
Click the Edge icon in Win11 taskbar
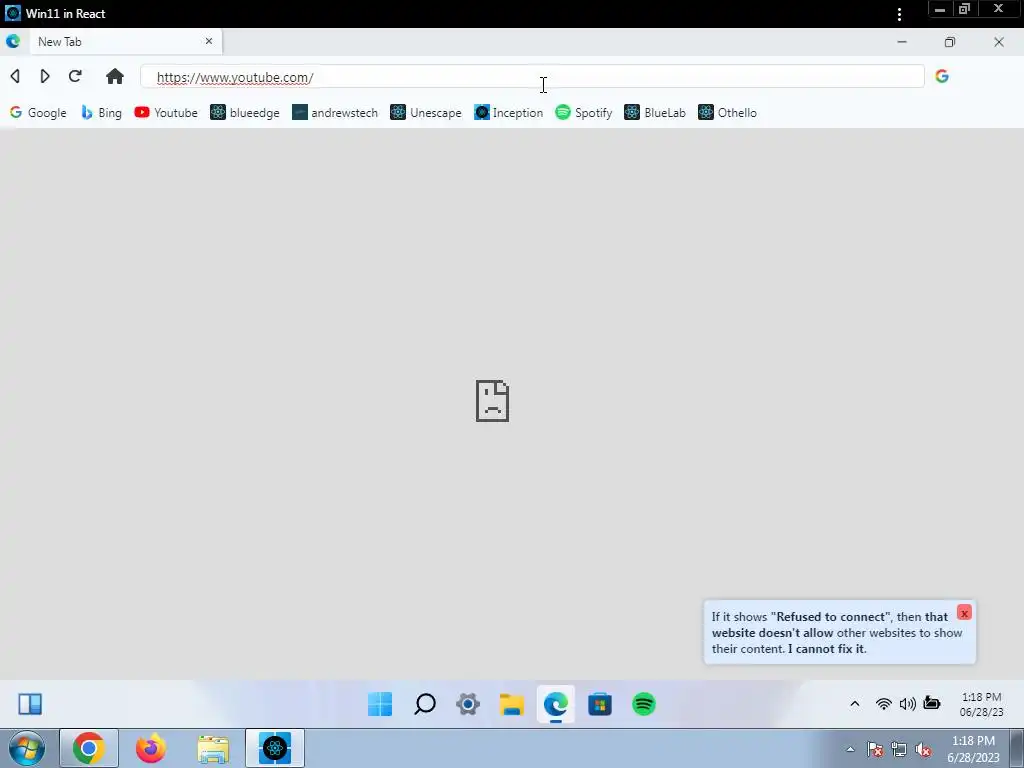tap(556, 704)
